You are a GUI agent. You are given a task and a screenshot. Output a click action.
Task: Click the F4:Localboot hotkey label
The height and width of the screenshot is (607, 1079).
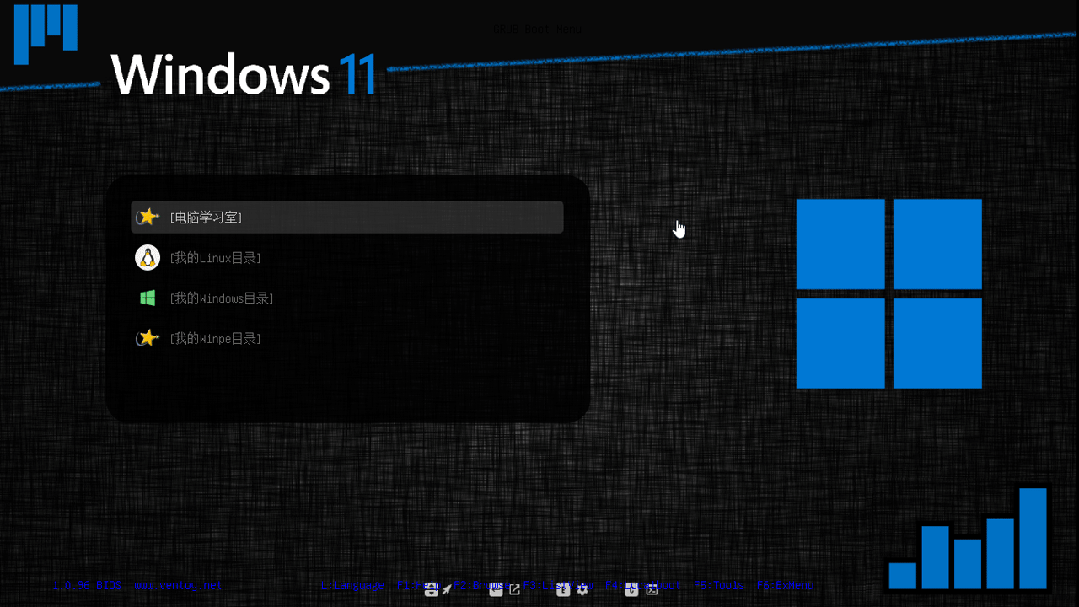[643, 586]
